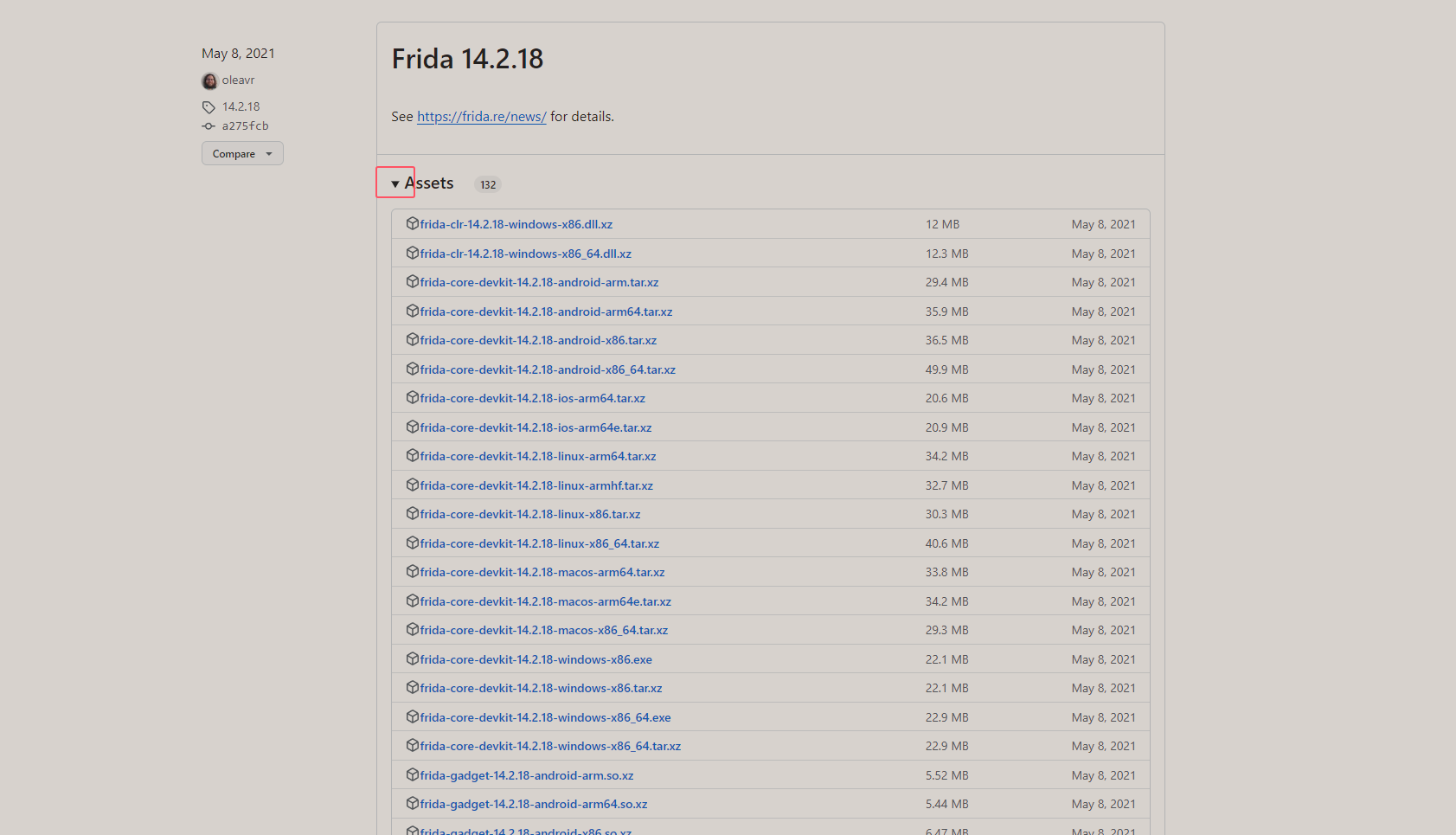Screen dimensions: 1456x835
Task: Click package icon for devkit ios-arm64e.tar.xz
Action: click(x=413, y=427)
